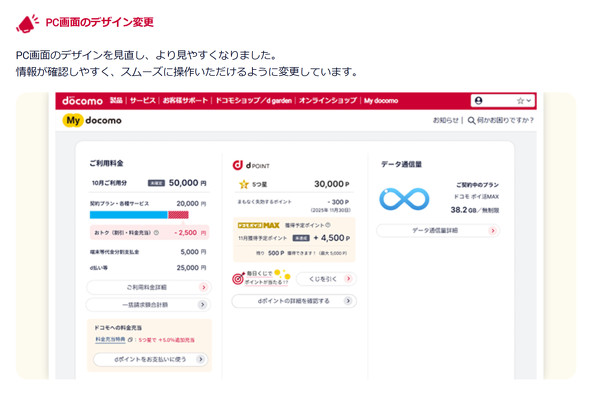The image size is (590, 393).
Task: Select My docomo in the red navigation bar
Action: click(381, 101)
